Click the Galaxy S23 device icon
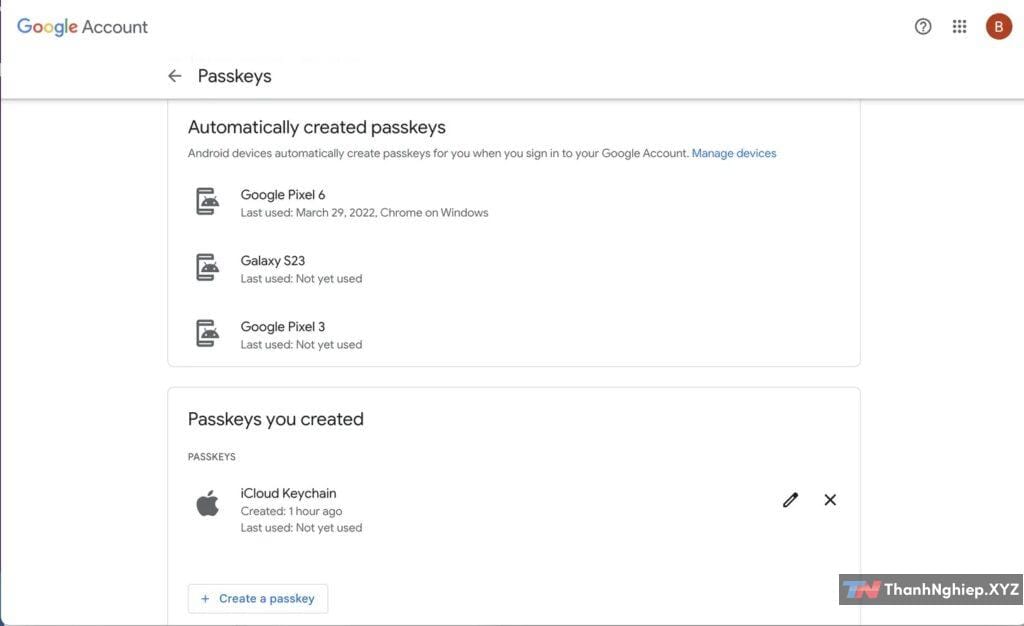The height and width of the screenshot is (626, 1024). pyautogui.click(x=208, y=268)
